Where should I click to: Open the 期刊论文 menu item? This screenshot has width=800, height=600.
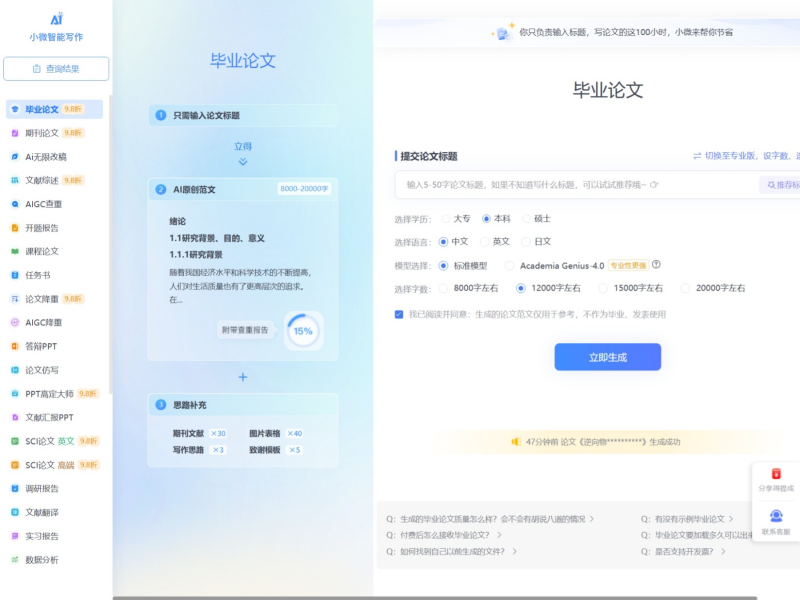click(x=55, y=133)
